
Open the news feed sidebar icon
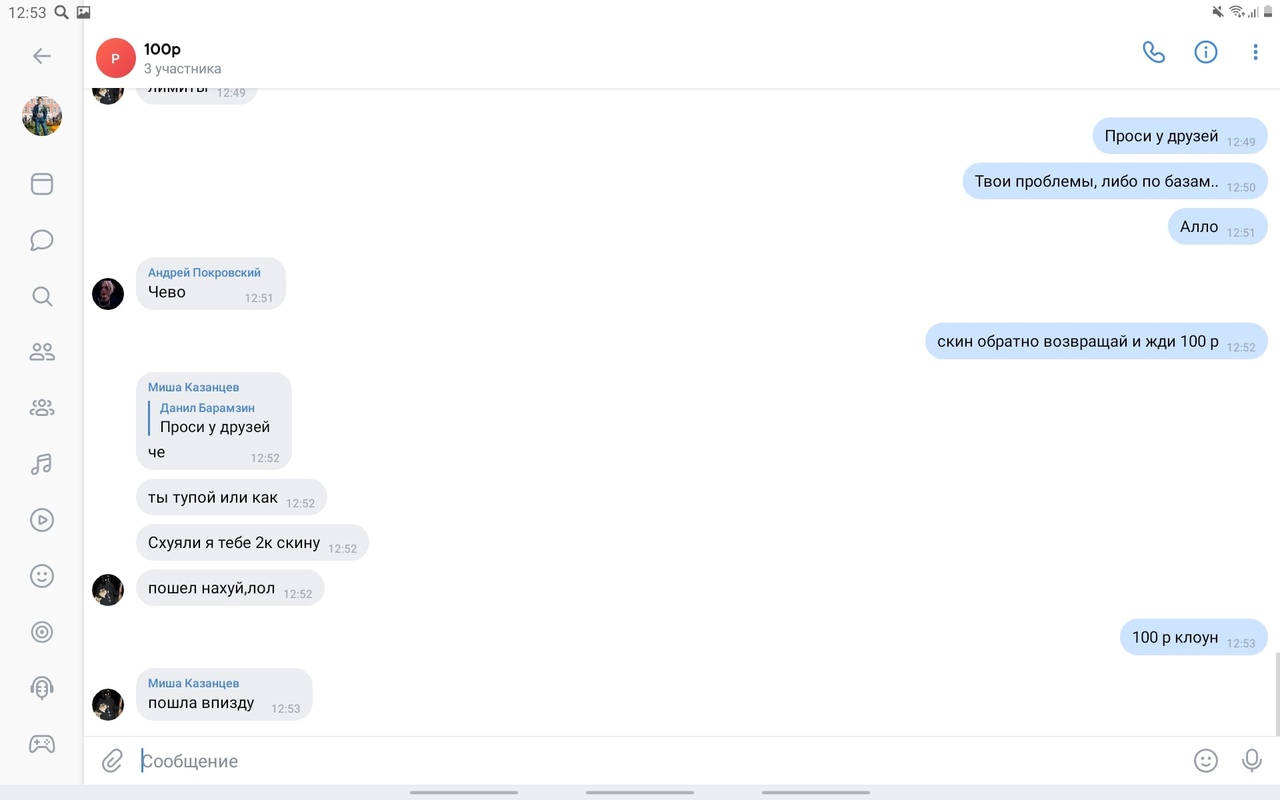tap(42, 184)
